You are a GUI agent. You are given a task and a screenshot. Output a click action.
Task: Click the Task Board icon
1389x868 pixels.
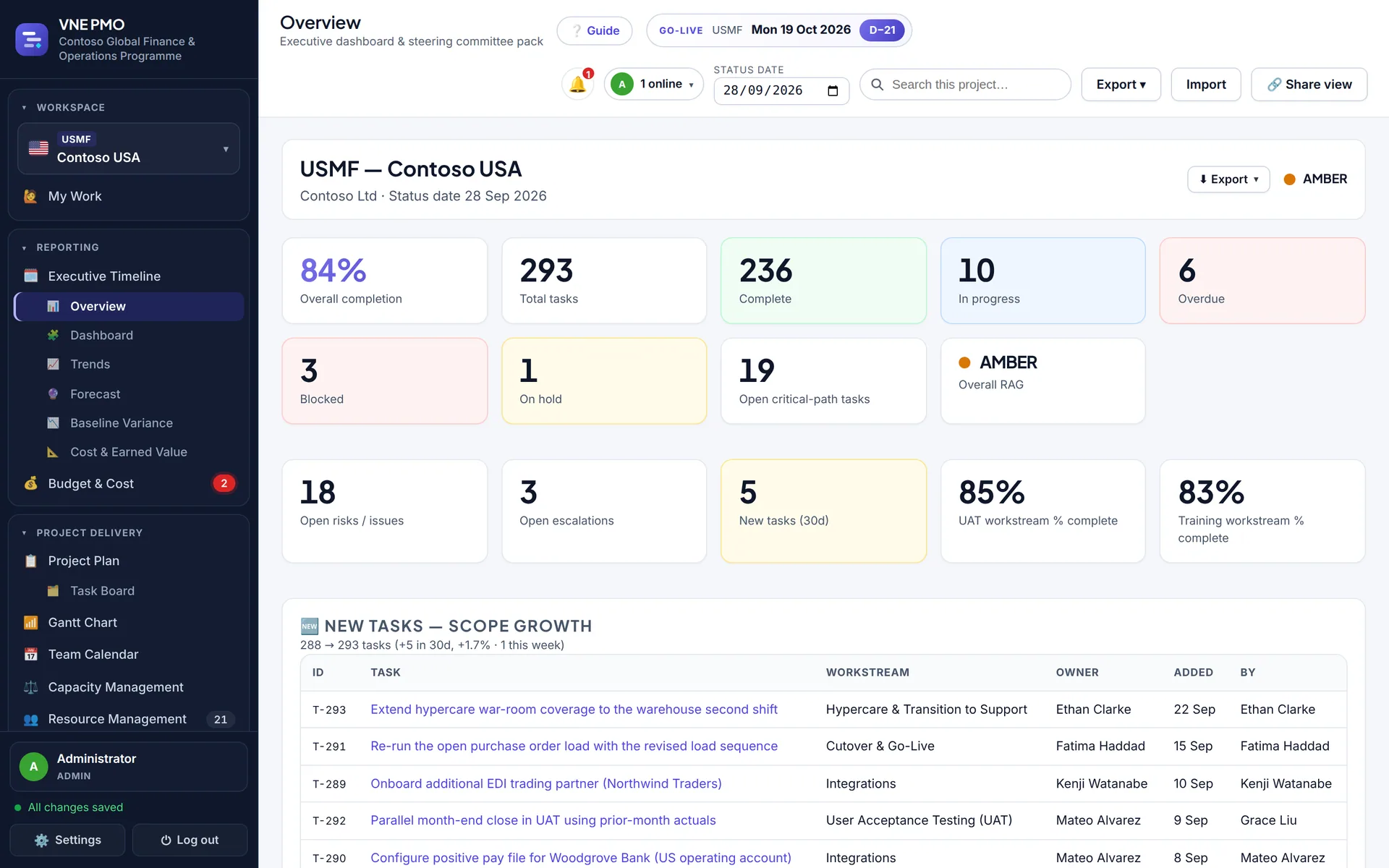click(53, 591)
